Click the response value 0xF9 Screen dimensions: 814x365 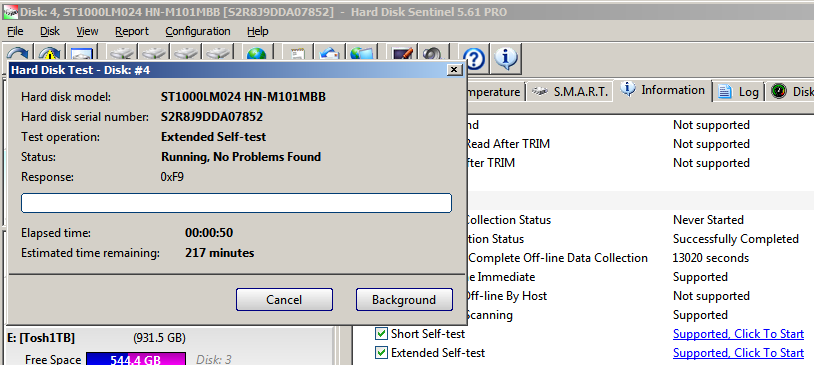(172, 177)
